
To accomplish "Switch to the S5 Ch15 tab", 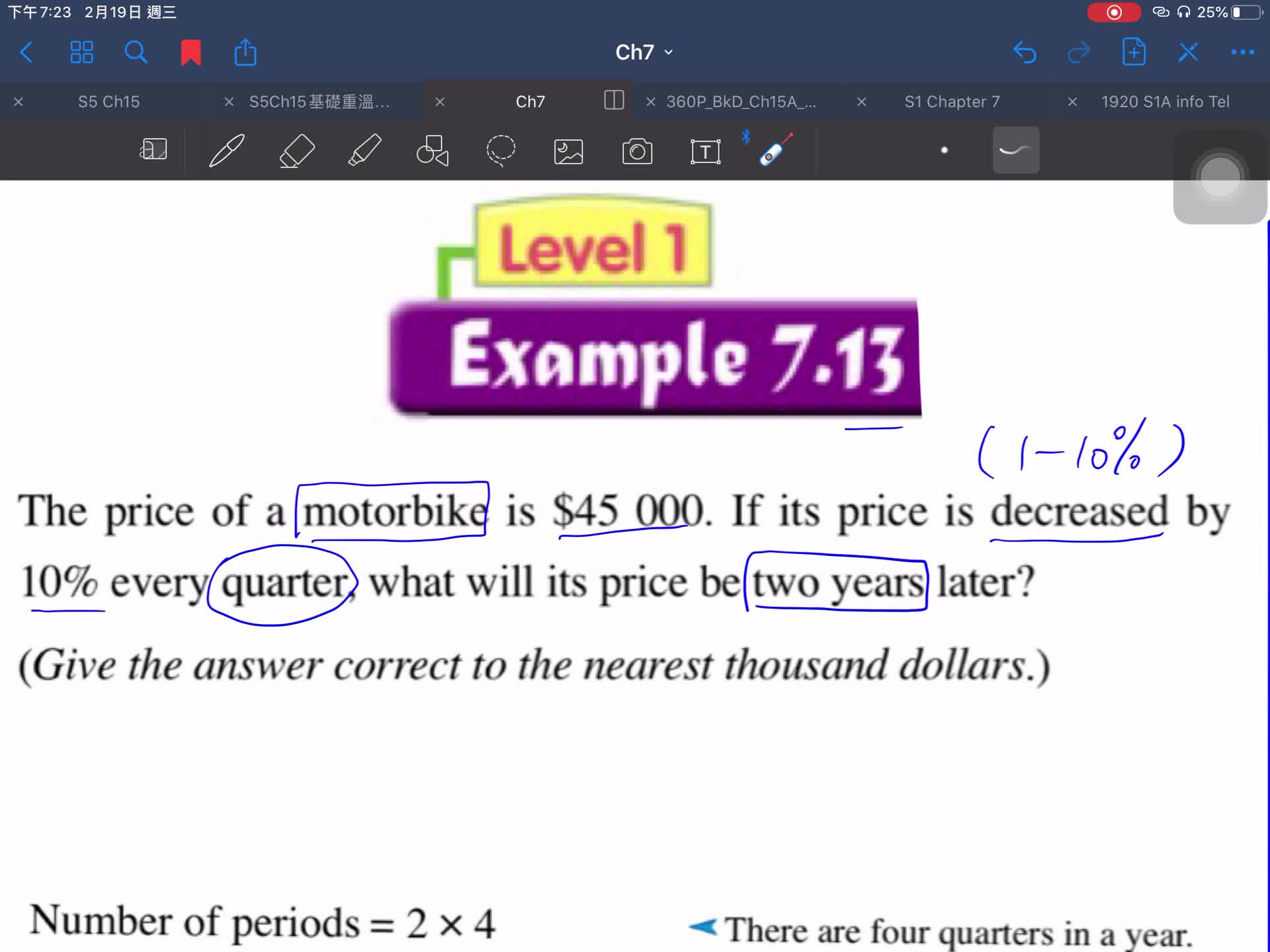I will point(108,101).
